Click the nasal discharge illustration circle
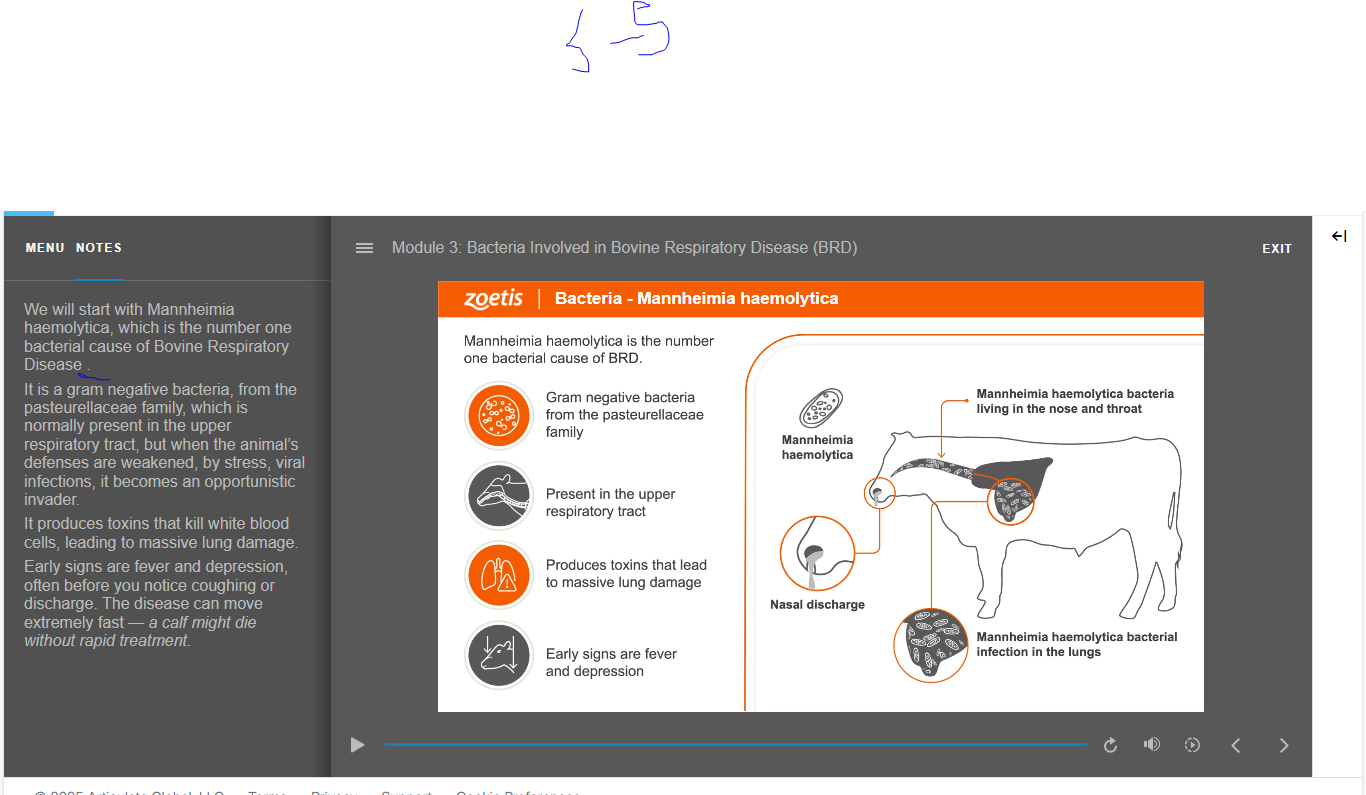Image resolution: width=1366 pixels, height=795 pixels. pyautogui.click(x=817, y=553)
